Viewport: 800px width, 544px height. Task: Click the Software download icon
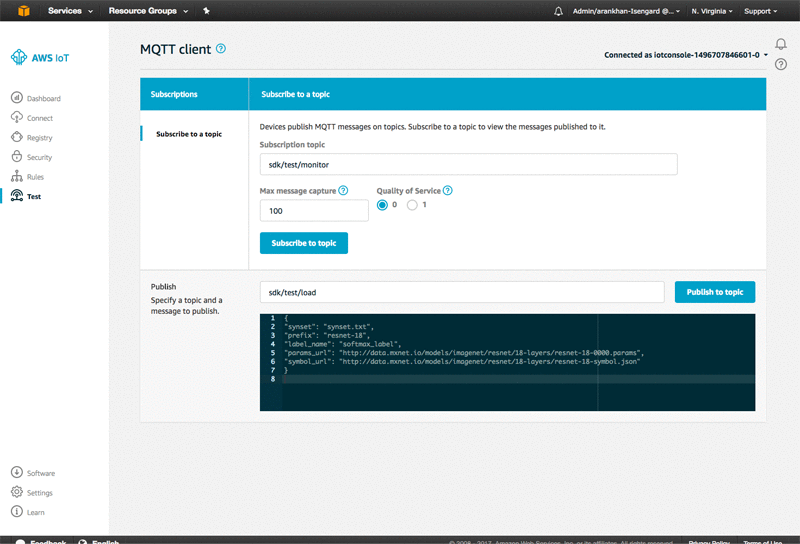coord(17,472)
